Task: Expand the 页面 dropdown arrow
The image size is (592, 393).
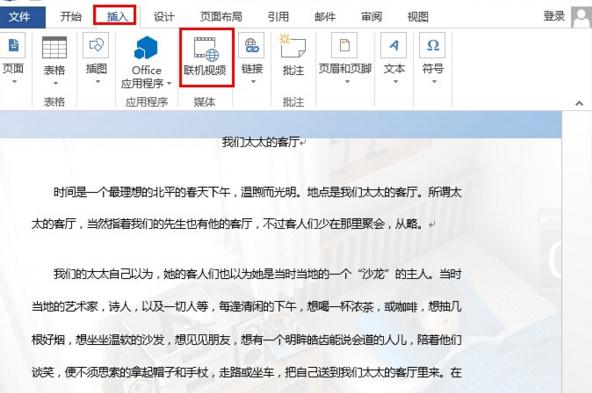Action: pos(14,82)
